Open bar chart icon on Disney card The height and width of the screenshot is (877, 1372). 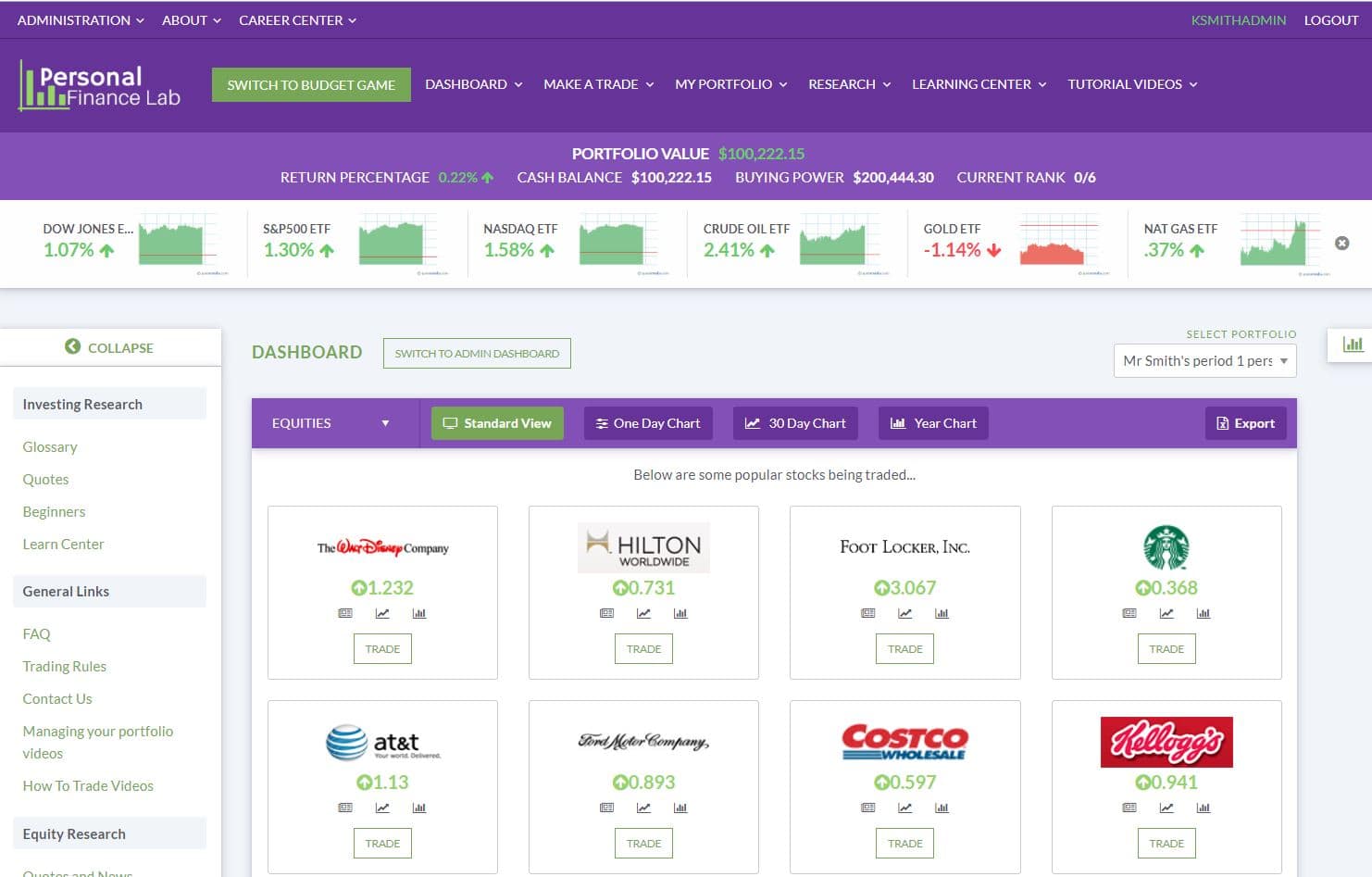419,613
